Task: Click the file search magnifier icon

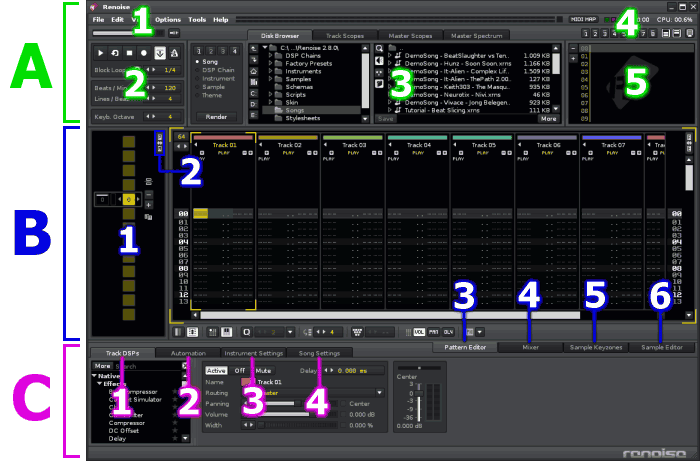Action: pyautogui.click(x=379, y=49)
